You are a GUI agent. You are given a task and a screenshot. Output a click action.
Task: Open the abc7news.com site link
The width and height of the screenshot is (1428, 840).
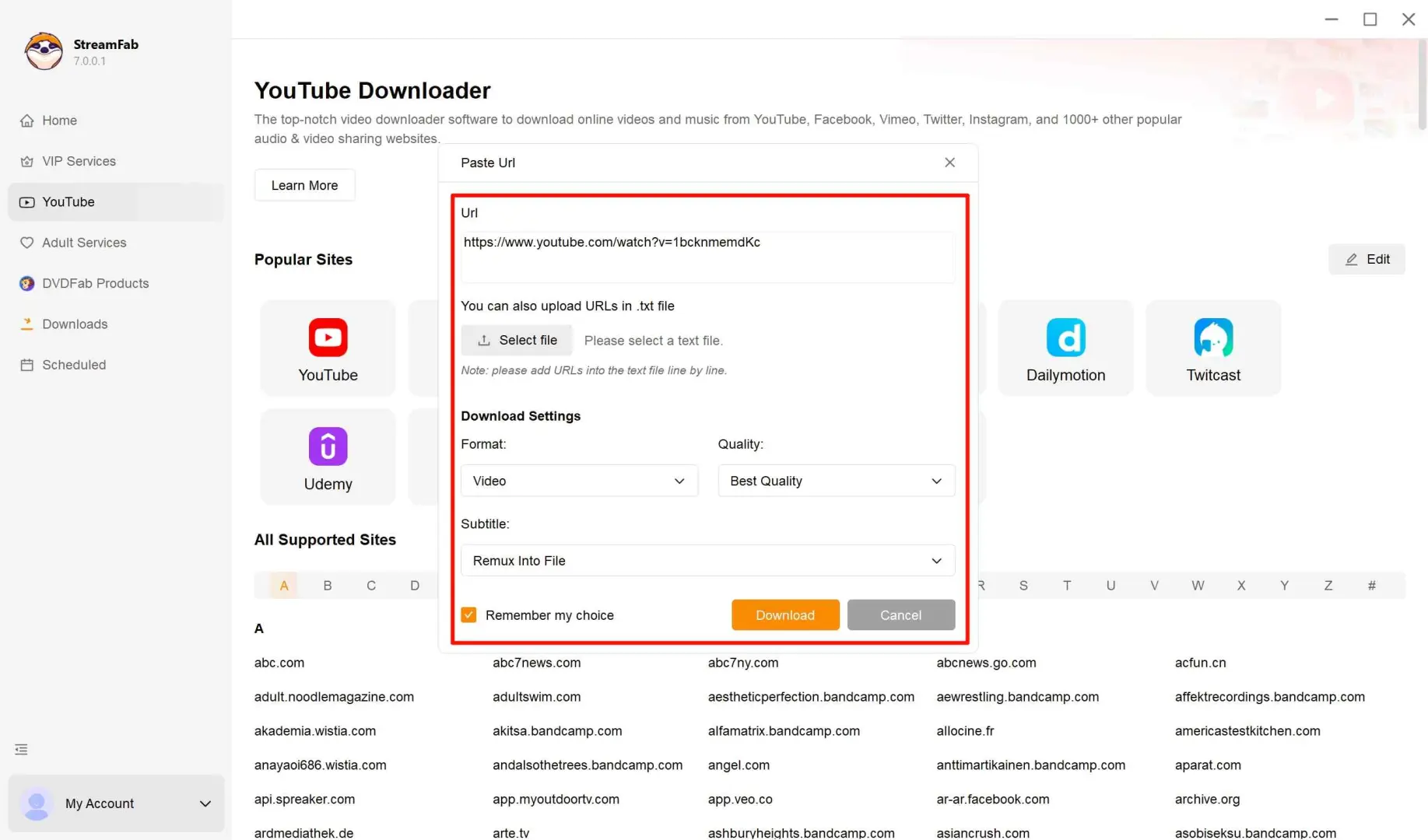tap(536, 663)
